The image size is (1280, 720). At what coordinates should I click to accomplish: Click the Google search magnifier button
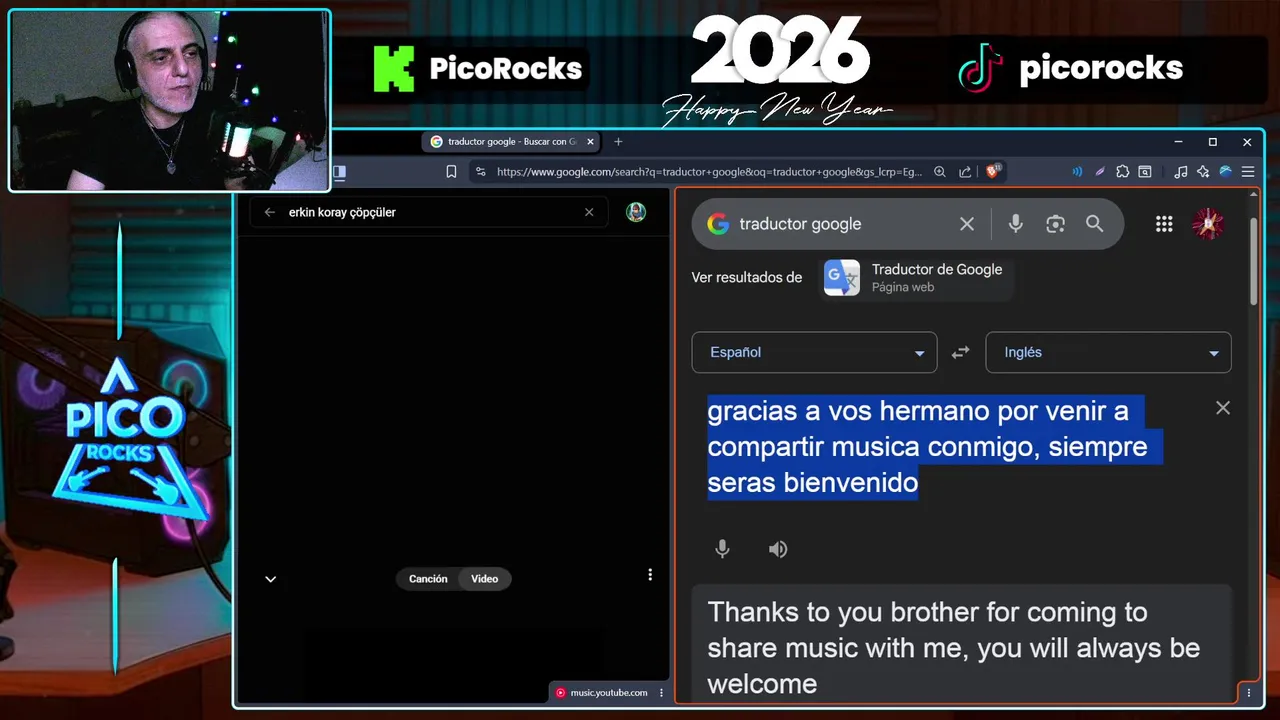[x=1095, y=224]
